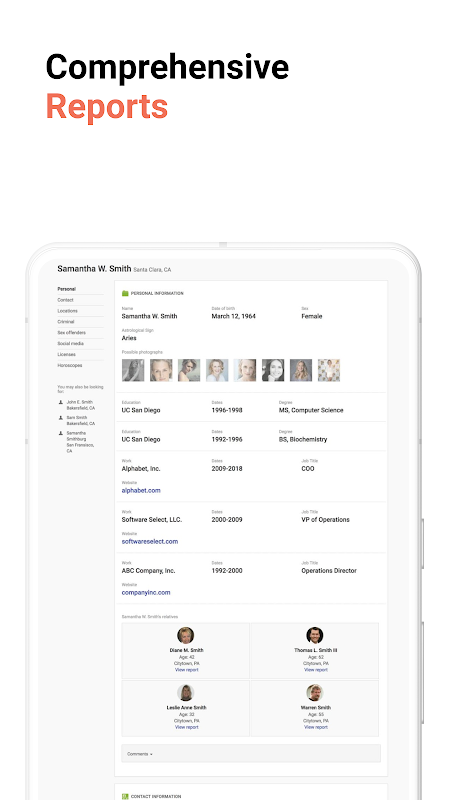
Task: Visit the alphabet.com website link
Action: [141, 490]
